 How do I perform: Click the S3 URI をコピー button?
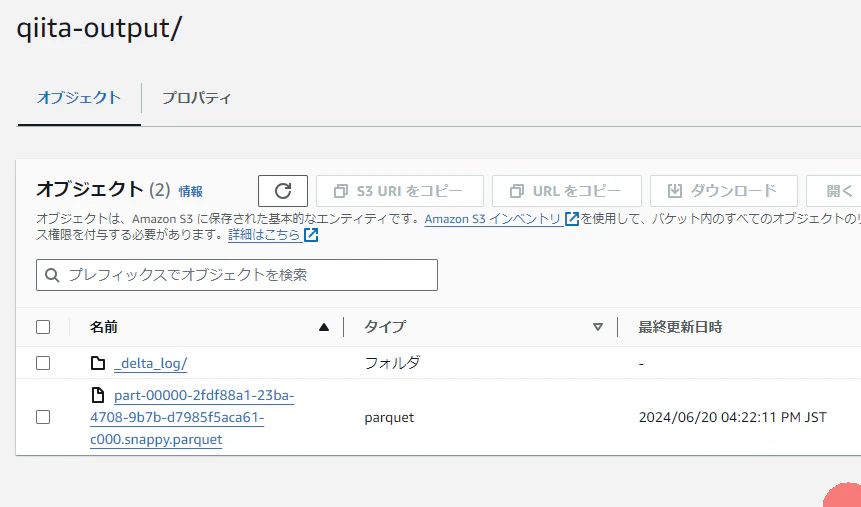tap(400, 191)
